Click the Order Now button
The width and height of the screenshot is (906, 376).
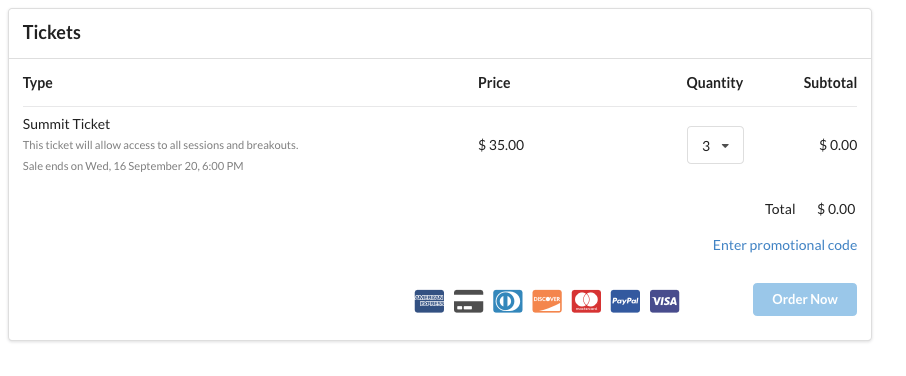pos(805,299)
